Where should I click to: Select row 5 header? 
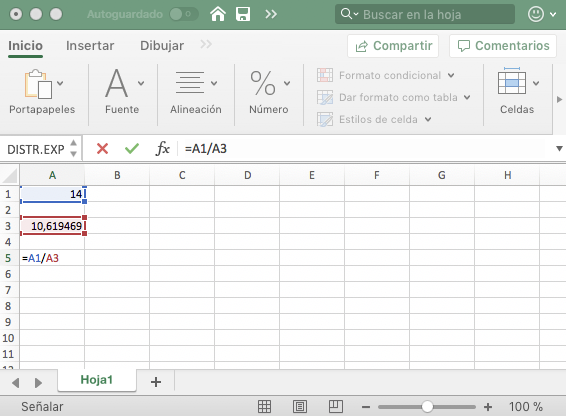8,258
